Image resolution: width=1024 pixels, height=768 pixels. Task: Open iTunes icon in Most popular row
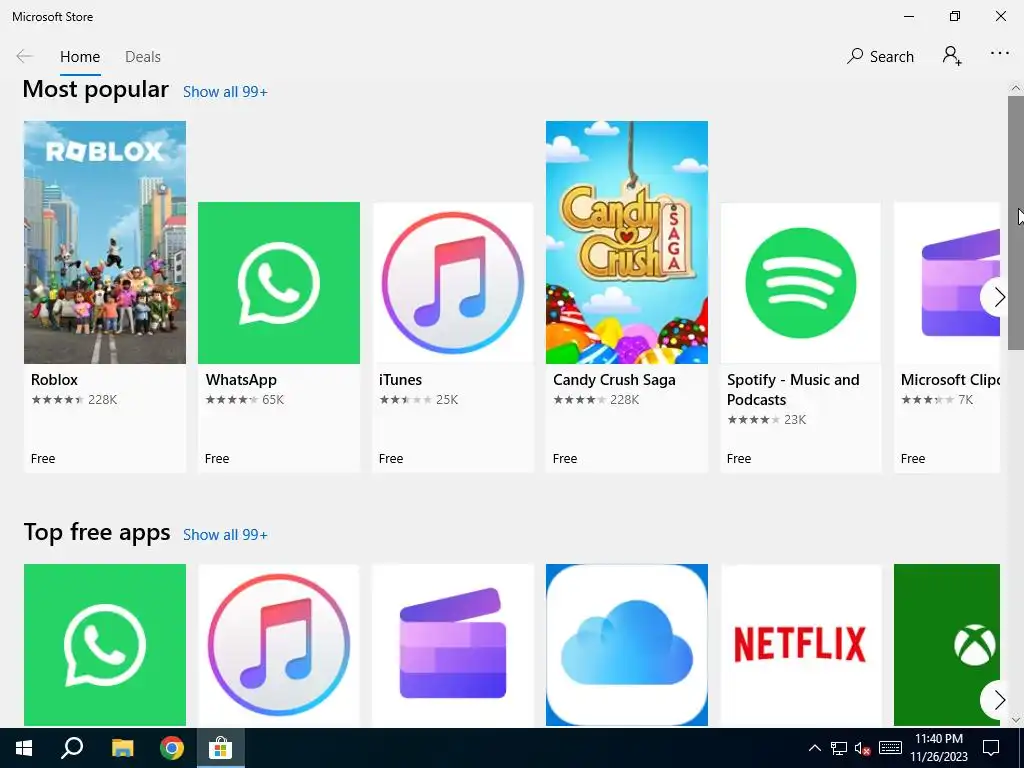[453, 283]
